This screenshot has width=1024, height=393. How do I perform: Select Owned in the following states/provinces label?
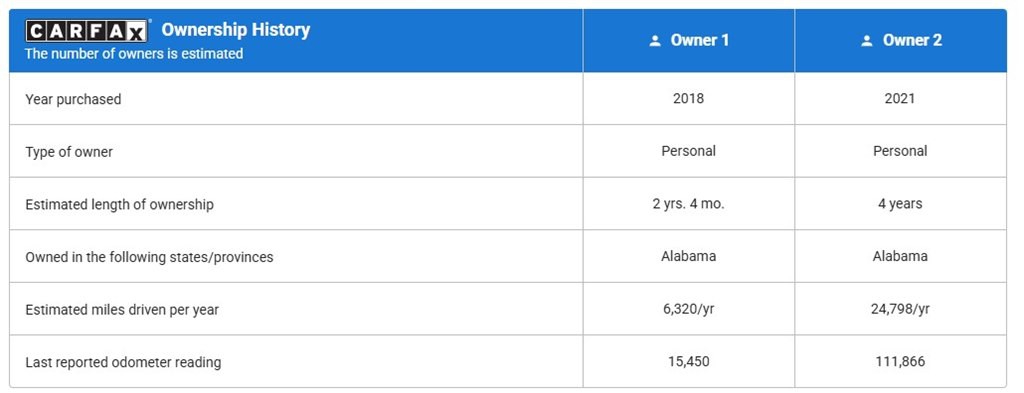149,257
